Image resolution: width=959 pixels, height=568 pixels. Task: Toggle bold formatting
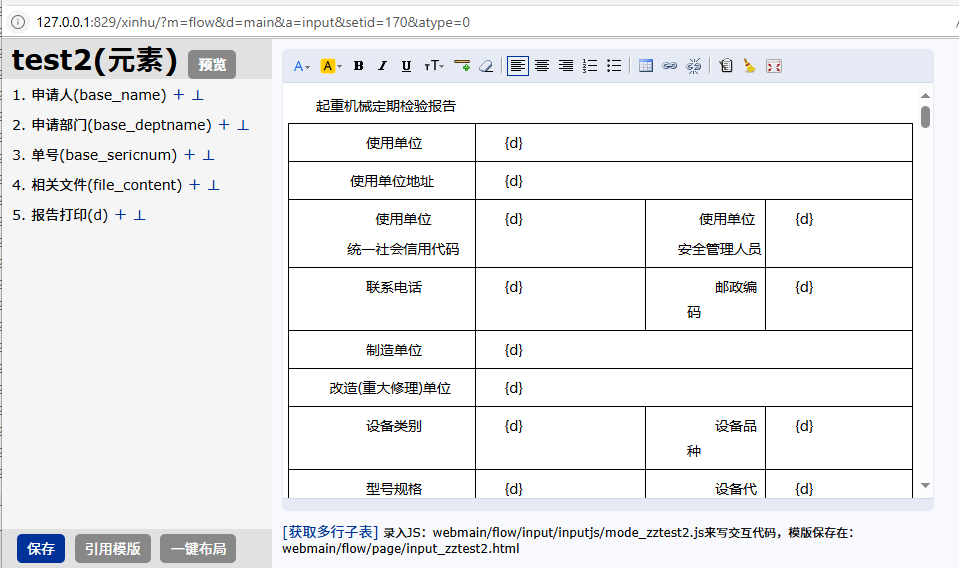coord(359,66)
